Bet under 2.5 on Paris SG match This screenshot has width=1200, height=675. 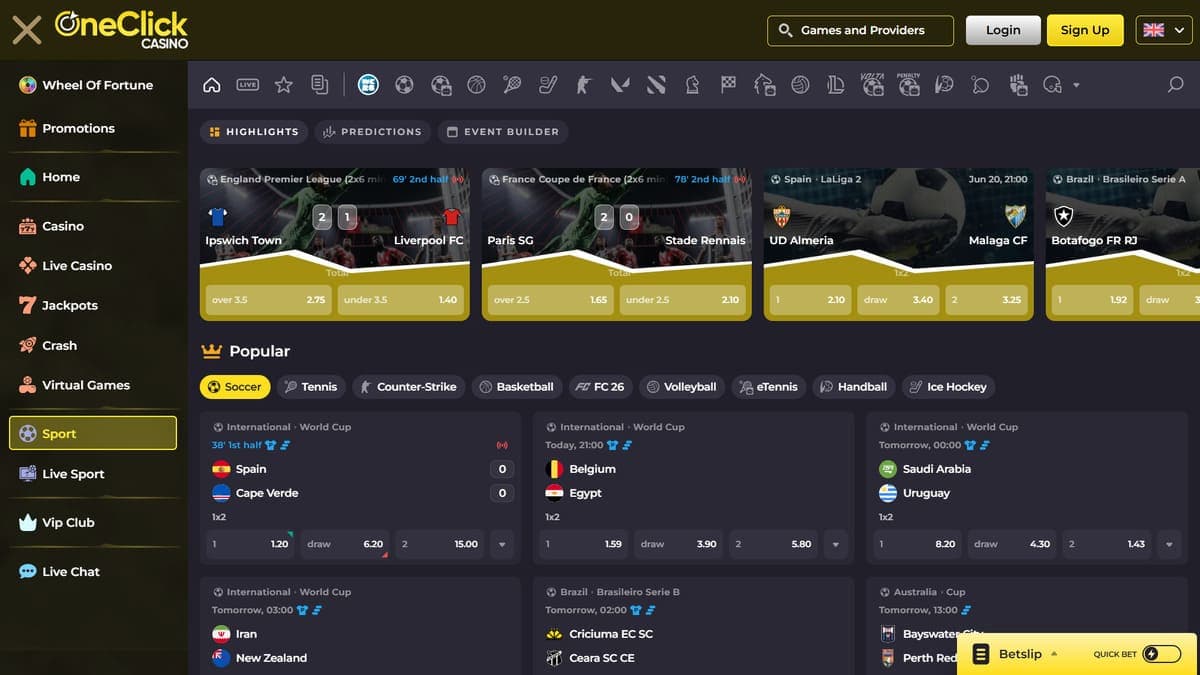682,300
